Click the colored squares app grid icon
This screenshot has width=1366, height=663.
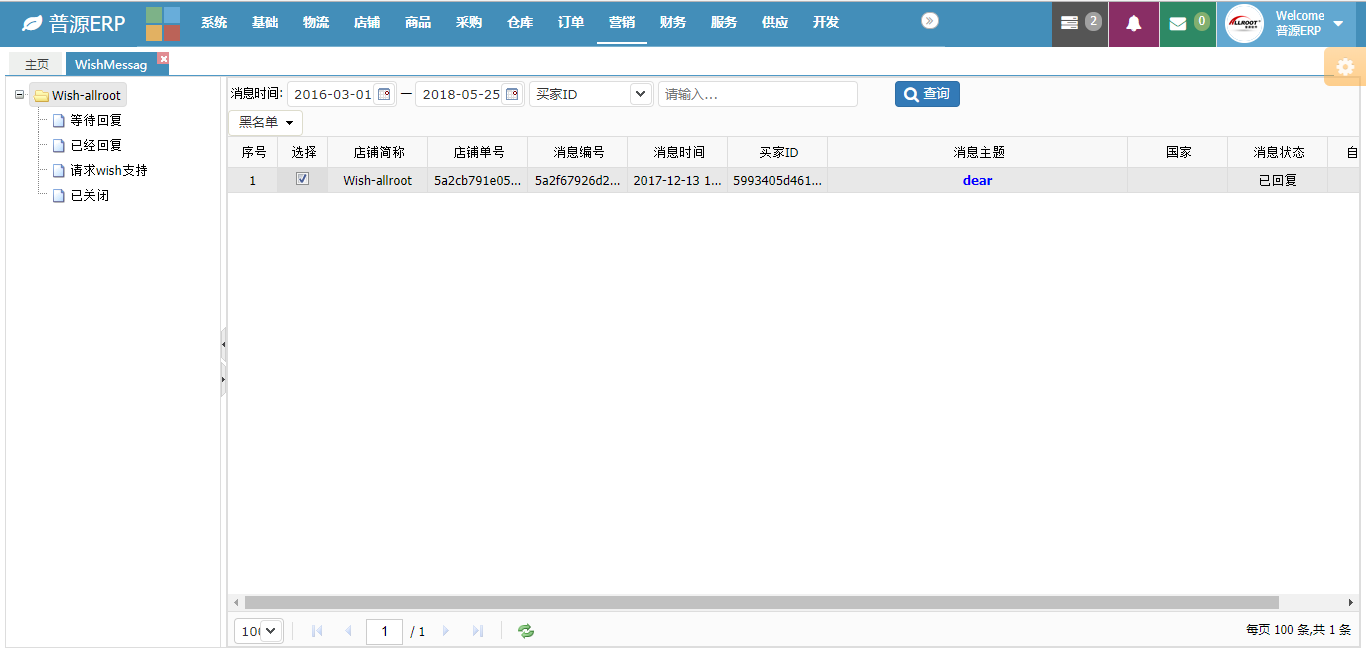point(162,23)
